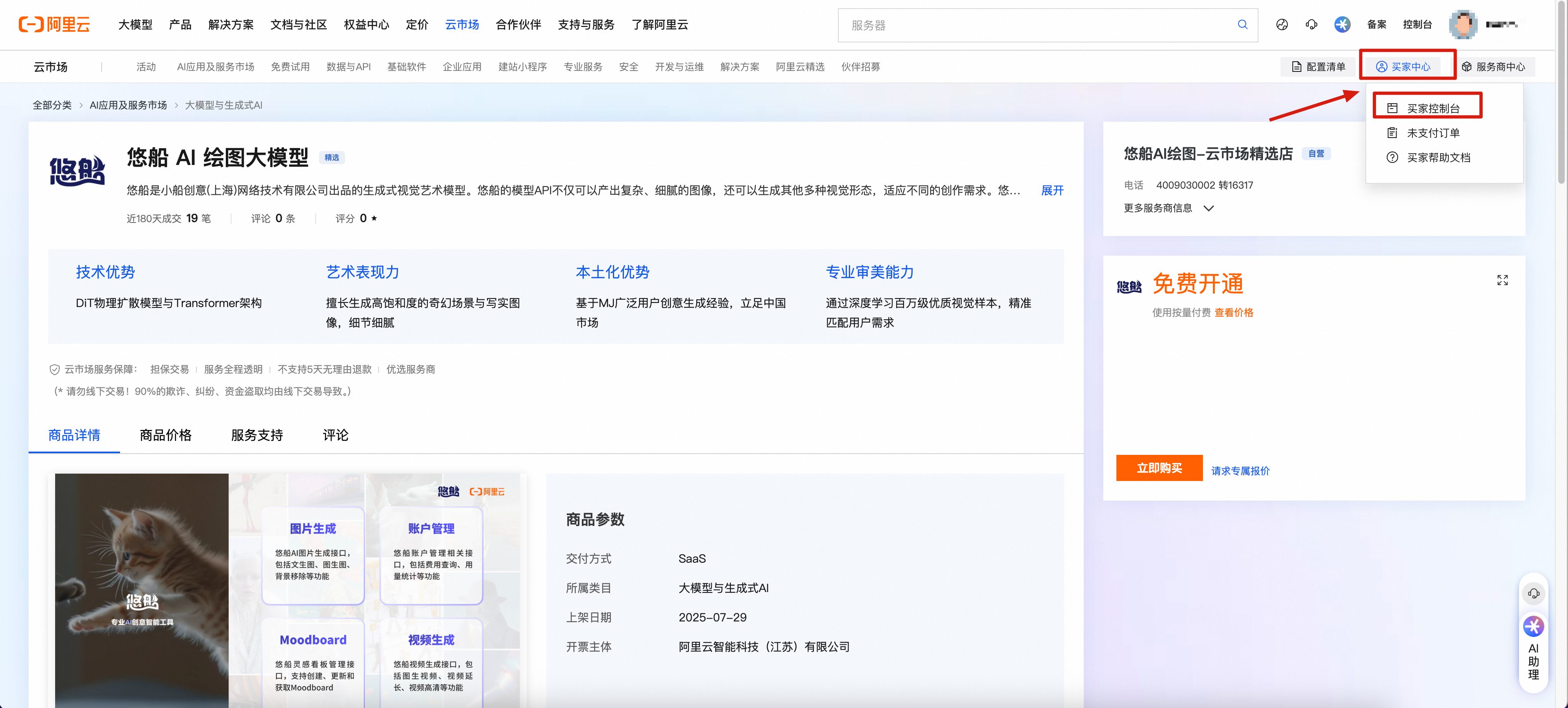The width and height of the screenshot is (1568, 708).
Task: Open the theme switch icon in header
Action: [x=1282, y=25]
